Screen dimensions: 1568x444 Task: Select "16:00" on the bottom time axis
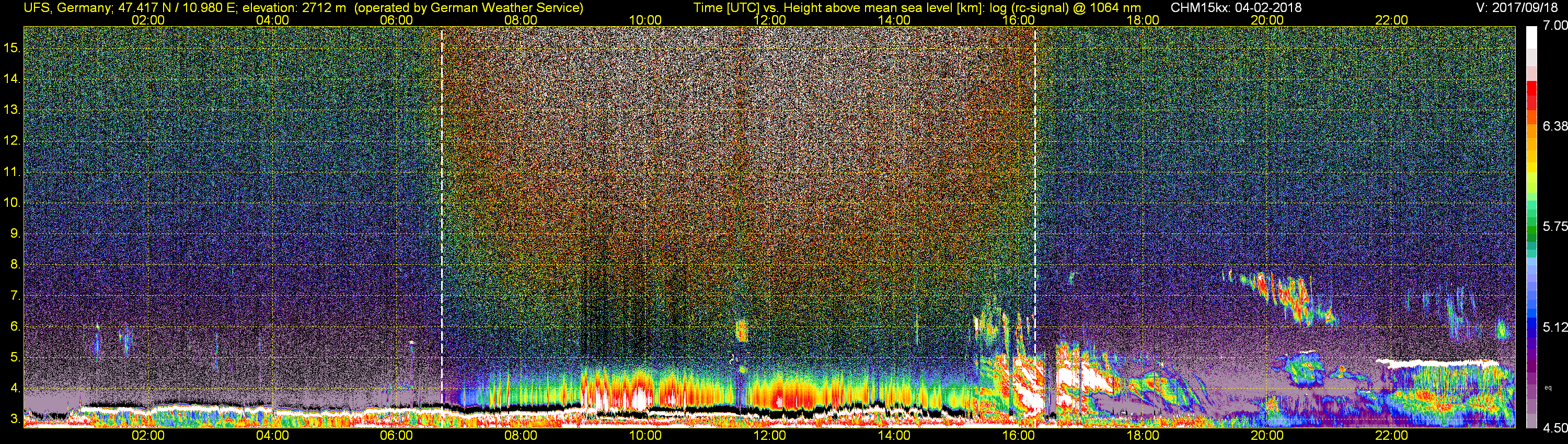[x=1018, y=436]
